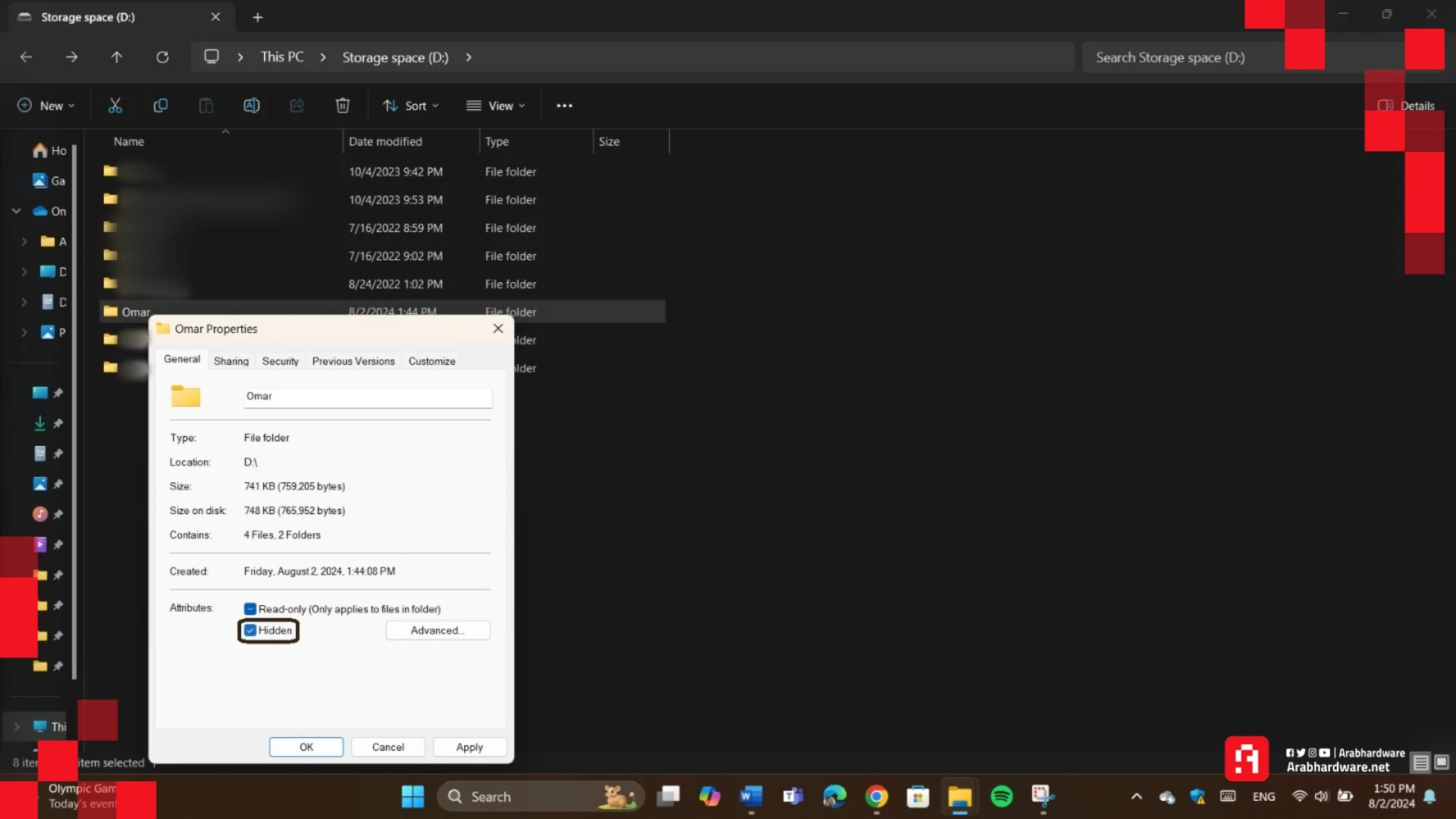
Task: Switch to details list view in the status bar
Action: point(1421,762)
